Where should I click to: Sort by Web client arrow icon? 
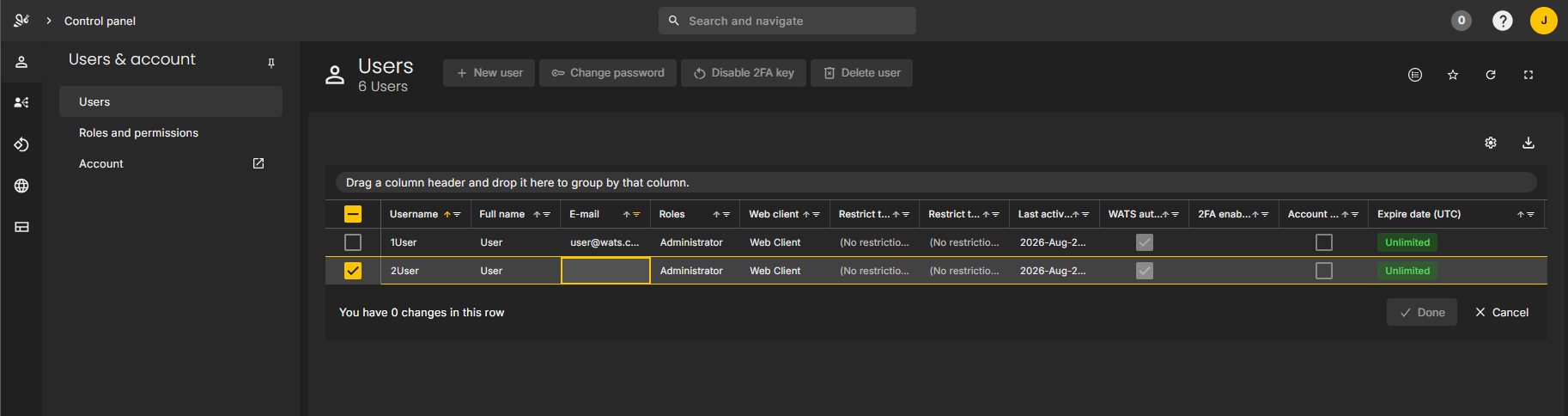pos(806,214)
